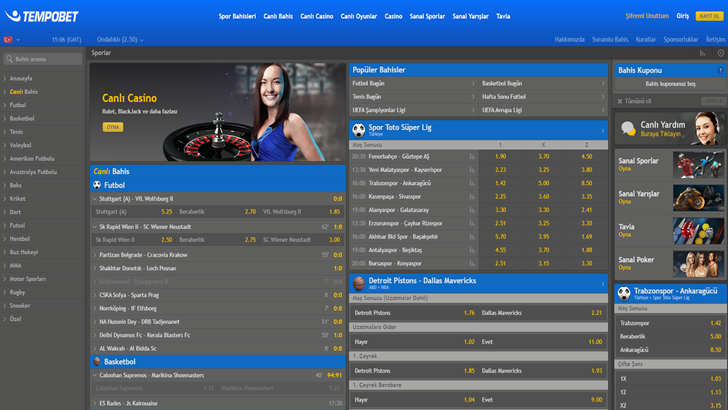Expand Basketbol in the sidebar
The width and height of the screenshot is (728, 410).
tap(43, 118)
